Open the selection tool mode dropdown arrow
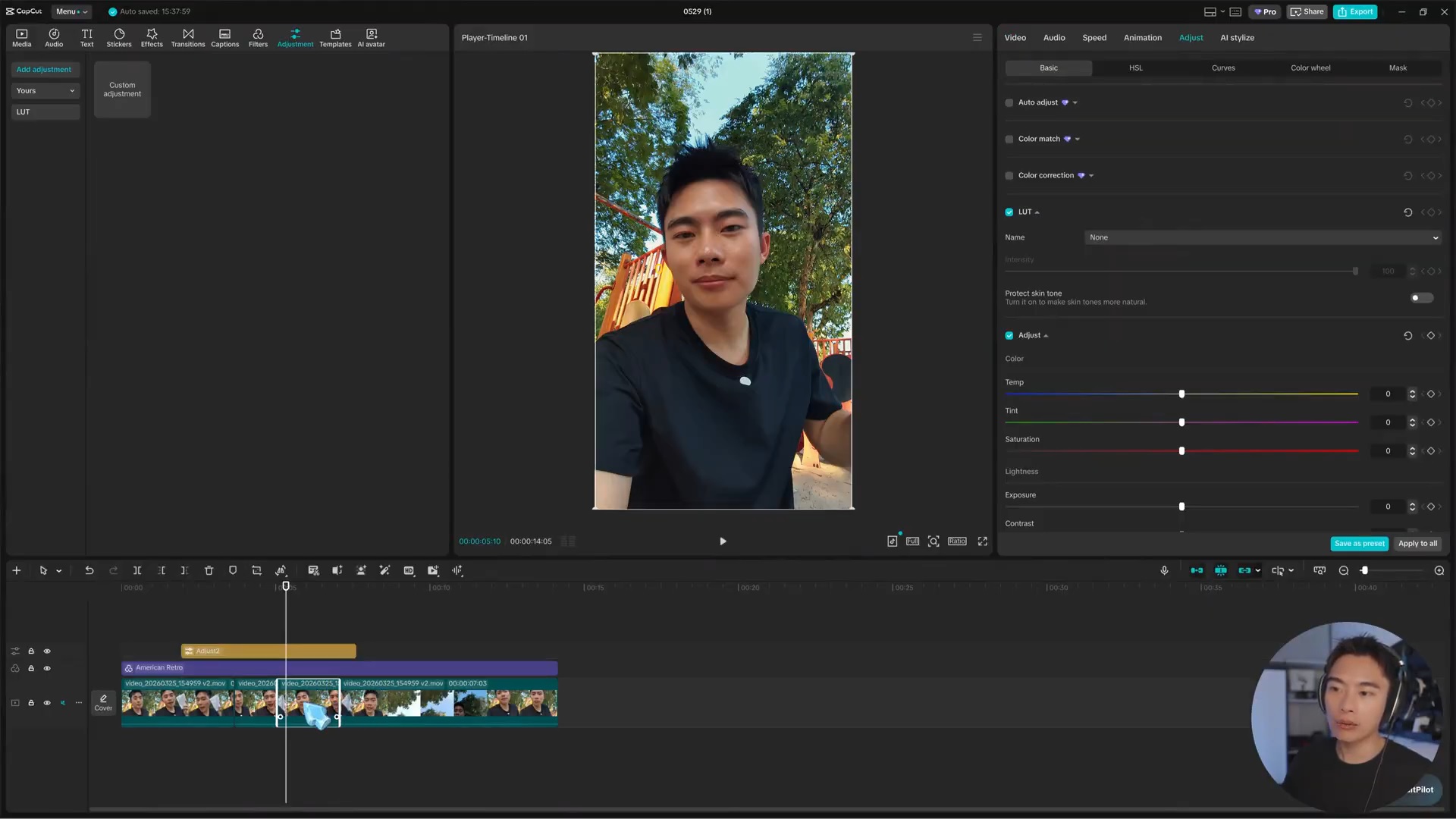Viewport: 1456px width, 819px height. pos(59,570)
